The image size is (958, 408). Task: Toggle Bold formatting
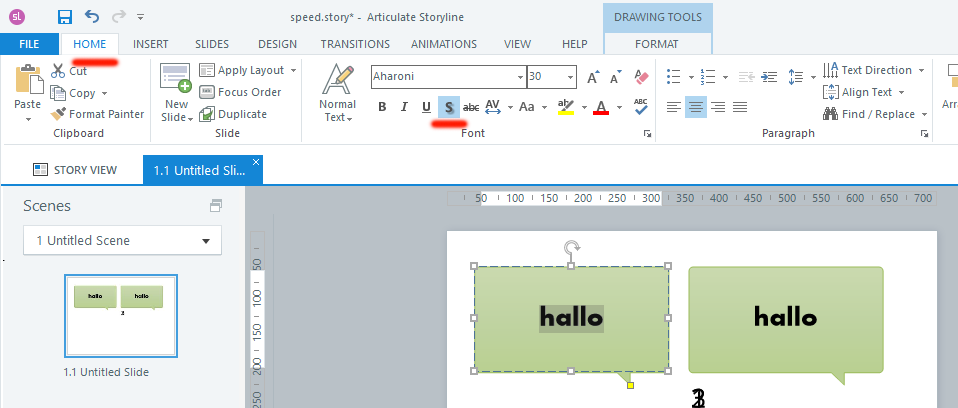(x=382, y=107)
